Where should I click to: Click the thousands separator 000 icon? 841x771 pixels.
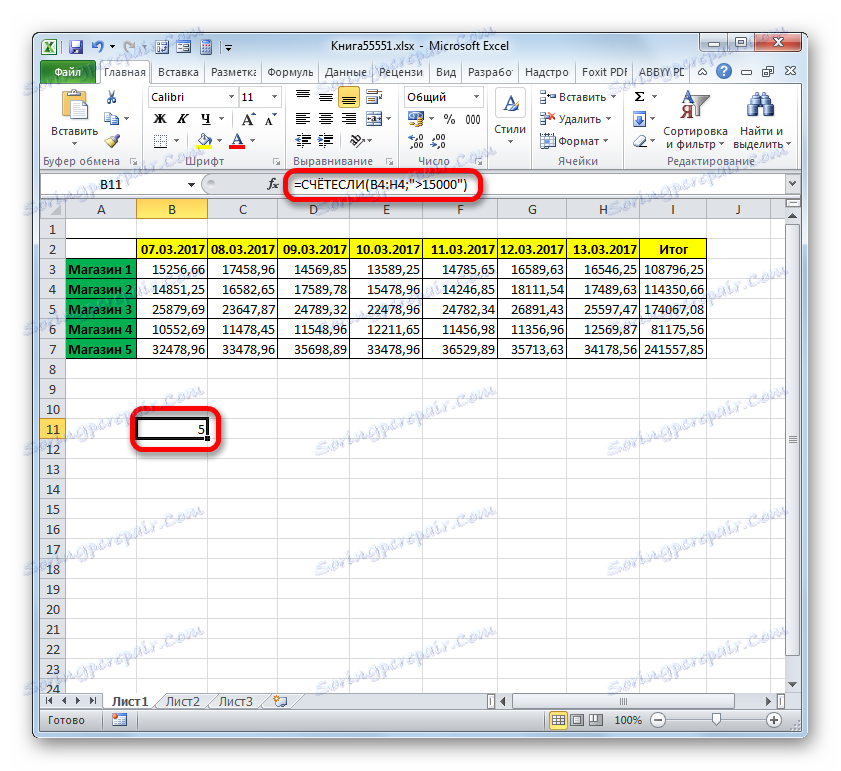coord(473,119)
